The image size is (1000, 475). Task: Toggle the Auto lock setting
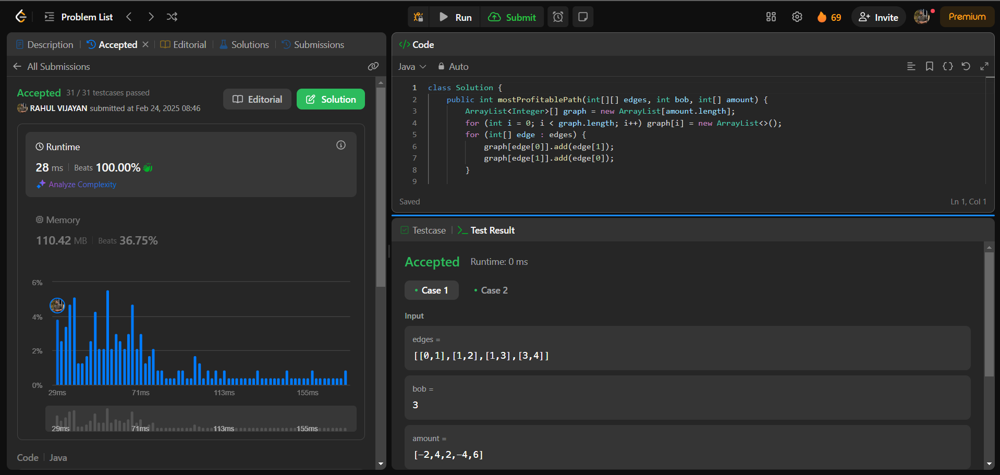tap(453, 67)
